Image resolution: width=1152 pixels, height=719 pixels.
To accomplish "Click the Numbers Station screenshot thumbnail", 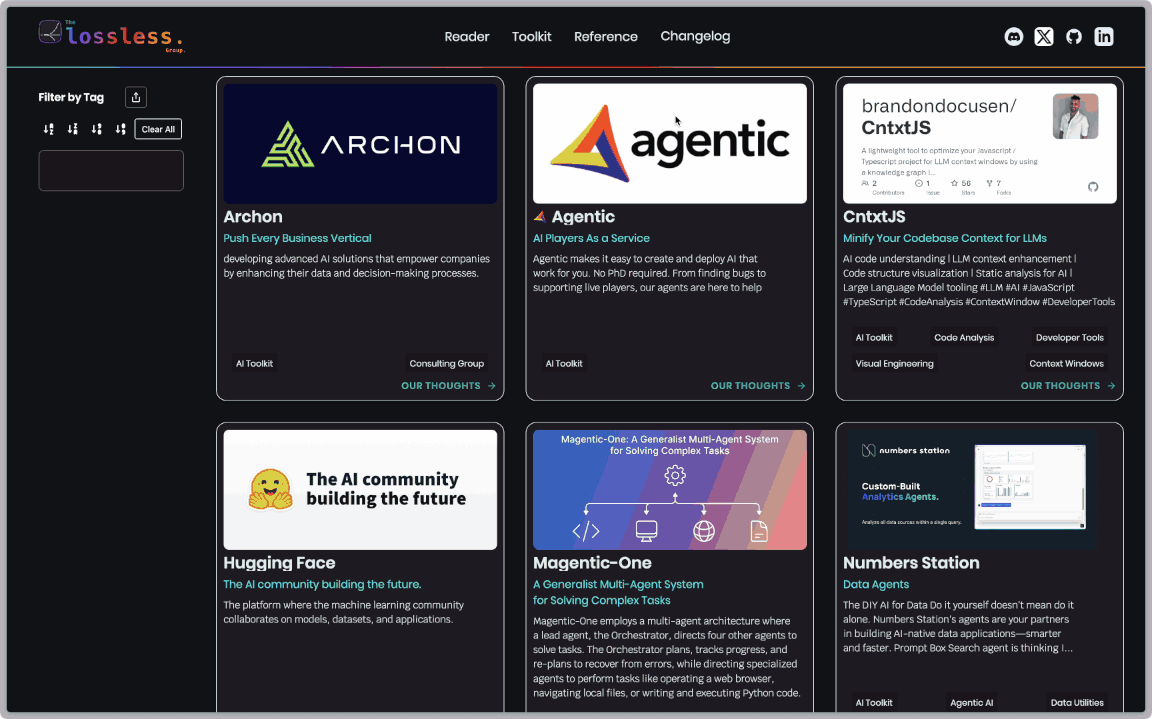I will coord(979,490).
